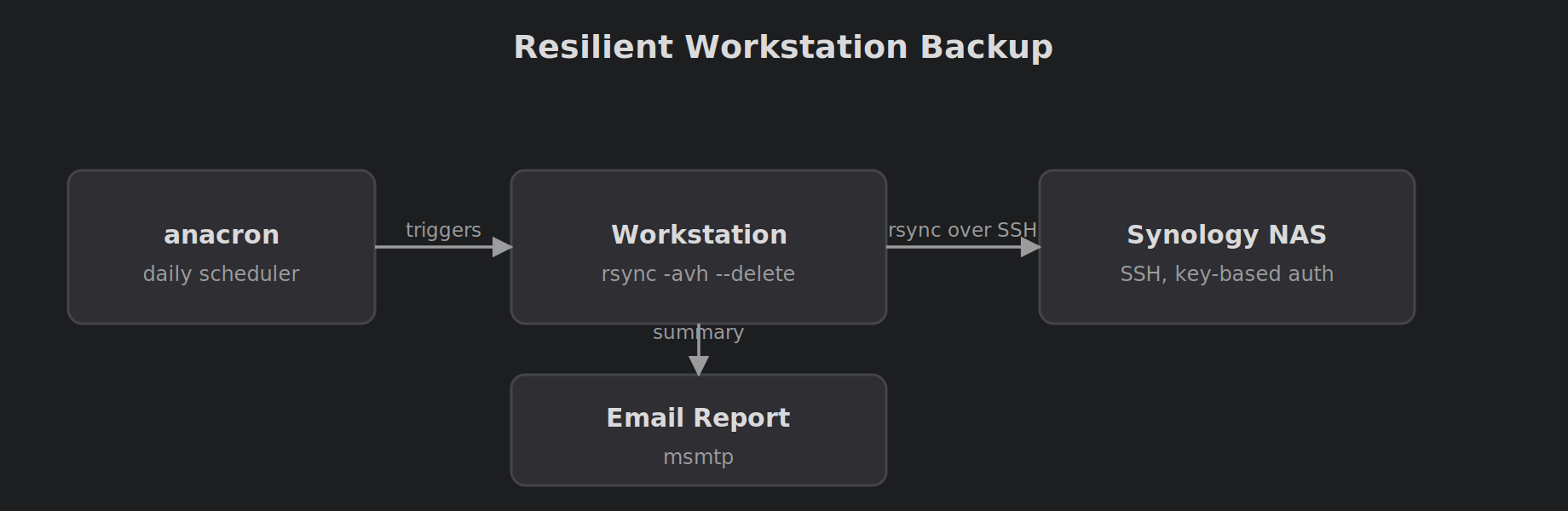Image resolution: width=1568 pixels, height=511 pixels.
Task: Click the 'summary' edge label
Action: [x=698, y=332]
